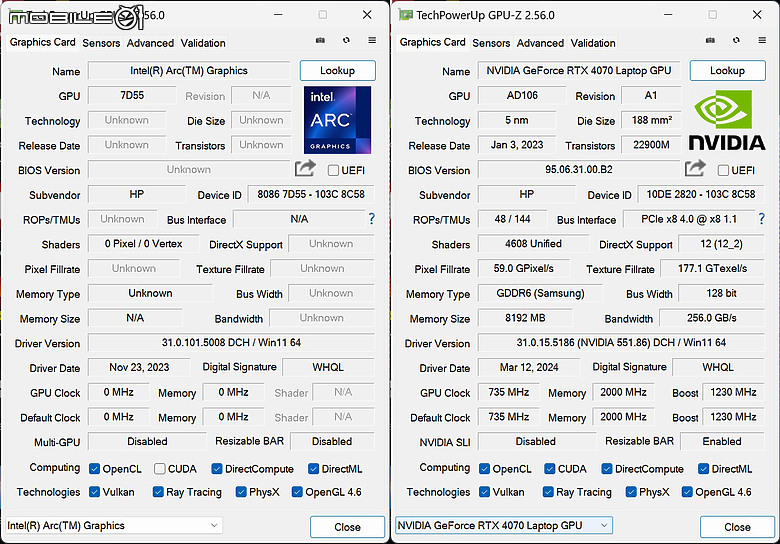The image size is (780, 544).
Task: Click Bus Interface question mark in Intel window
Action: 372,218
